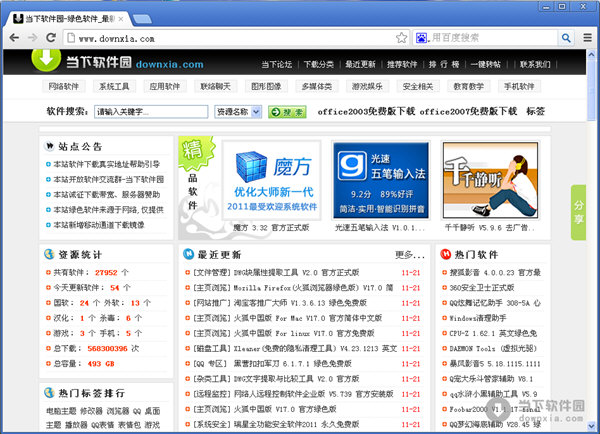Image resolution: width=600 pixels, height=434 pixels.
Task: Reload the page with the refresh icon
Action: (51, 38)
